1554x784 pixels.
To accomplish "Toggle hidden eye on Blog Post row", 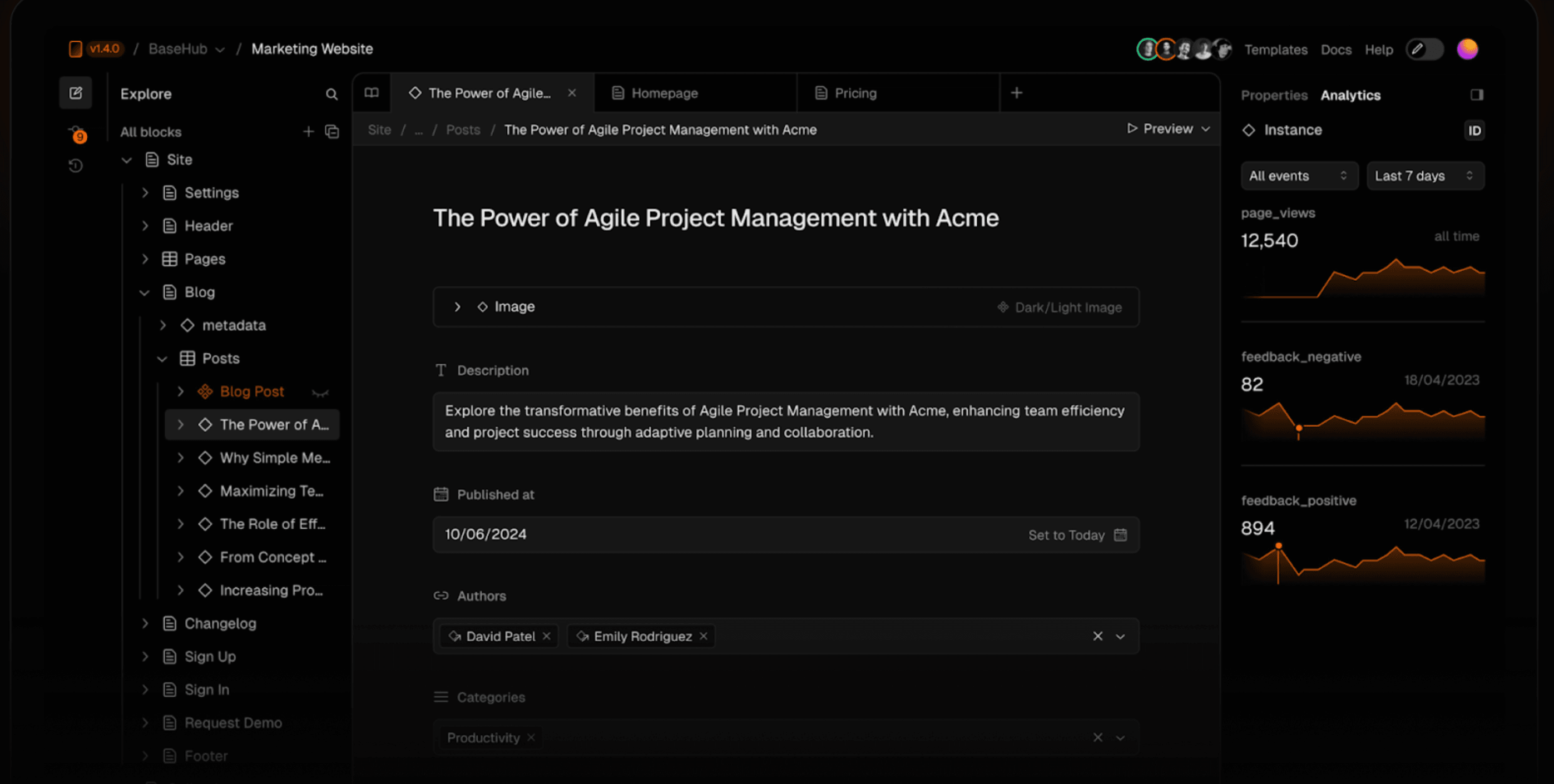I will pyautogui.click(x=320, y=393).
